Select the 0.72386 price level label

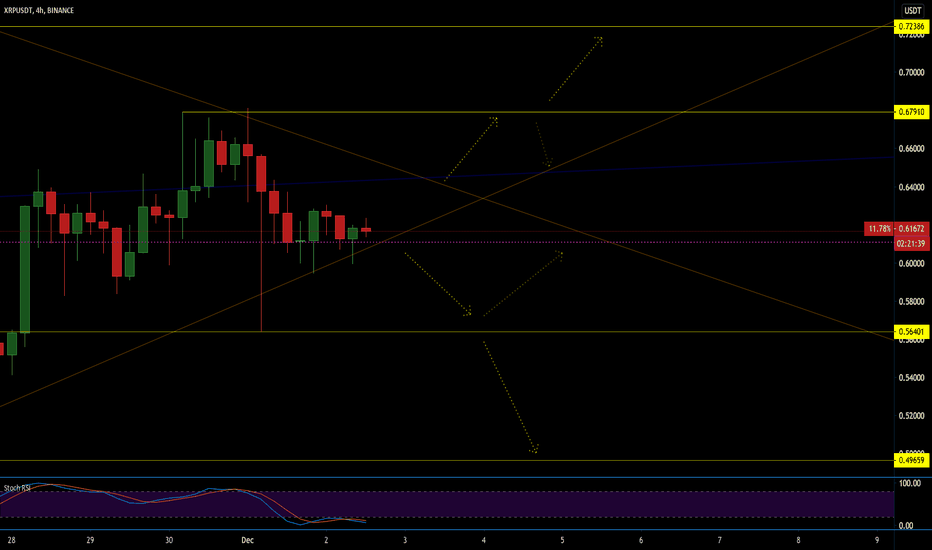(911, 27)
